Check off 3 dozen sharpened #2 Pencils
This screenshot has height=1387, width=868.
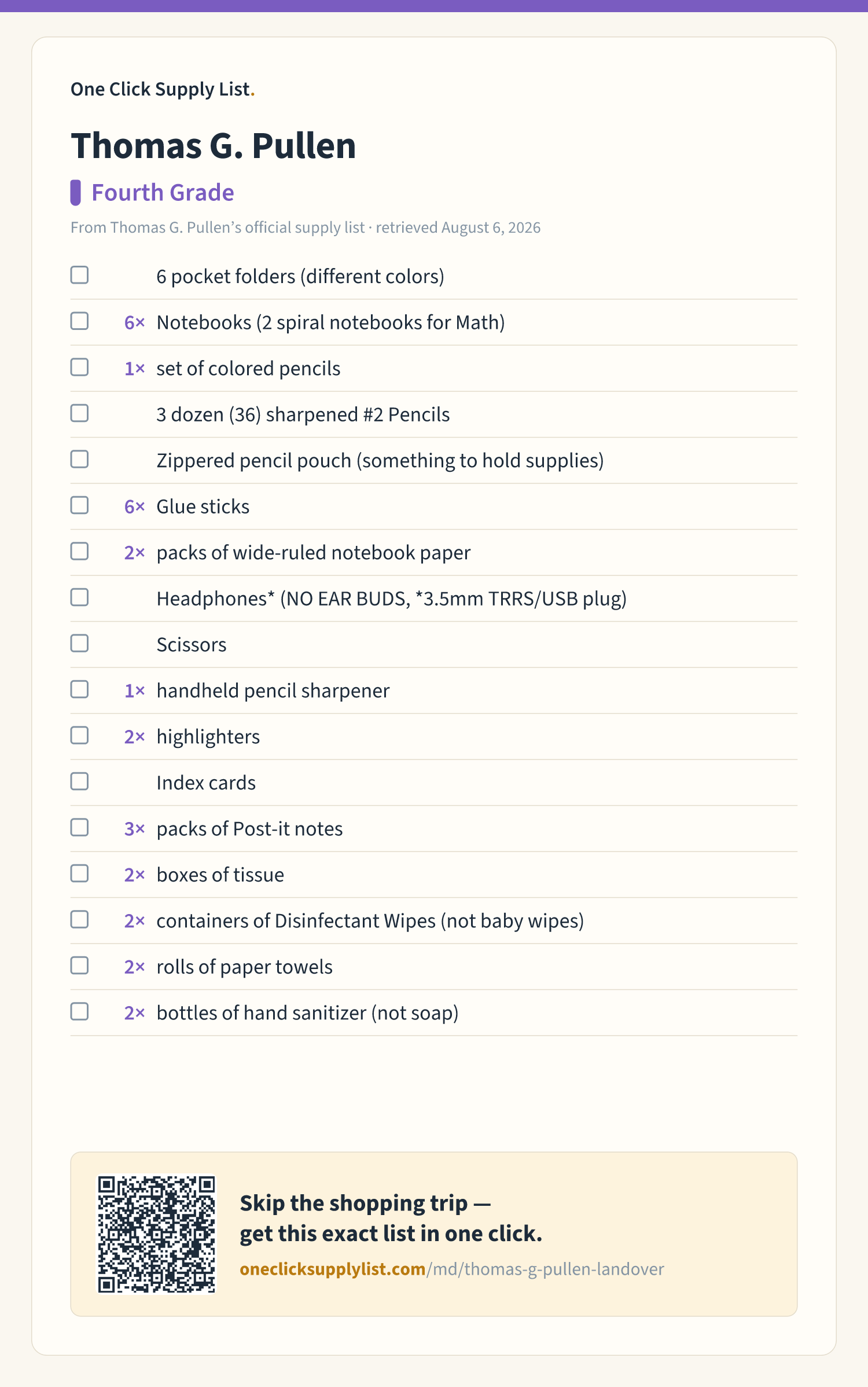pos(79,413)
